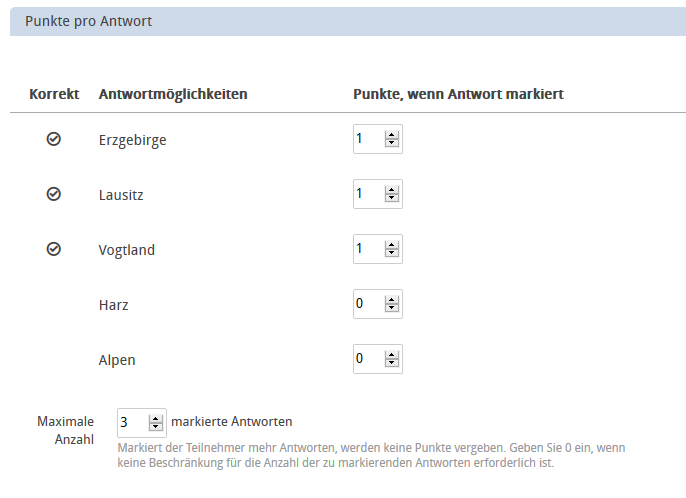Viewport: 686px width, 498px height.
Task: Increase points for Erzgebirge with up arrow
Action: click(x=392, y=135)
